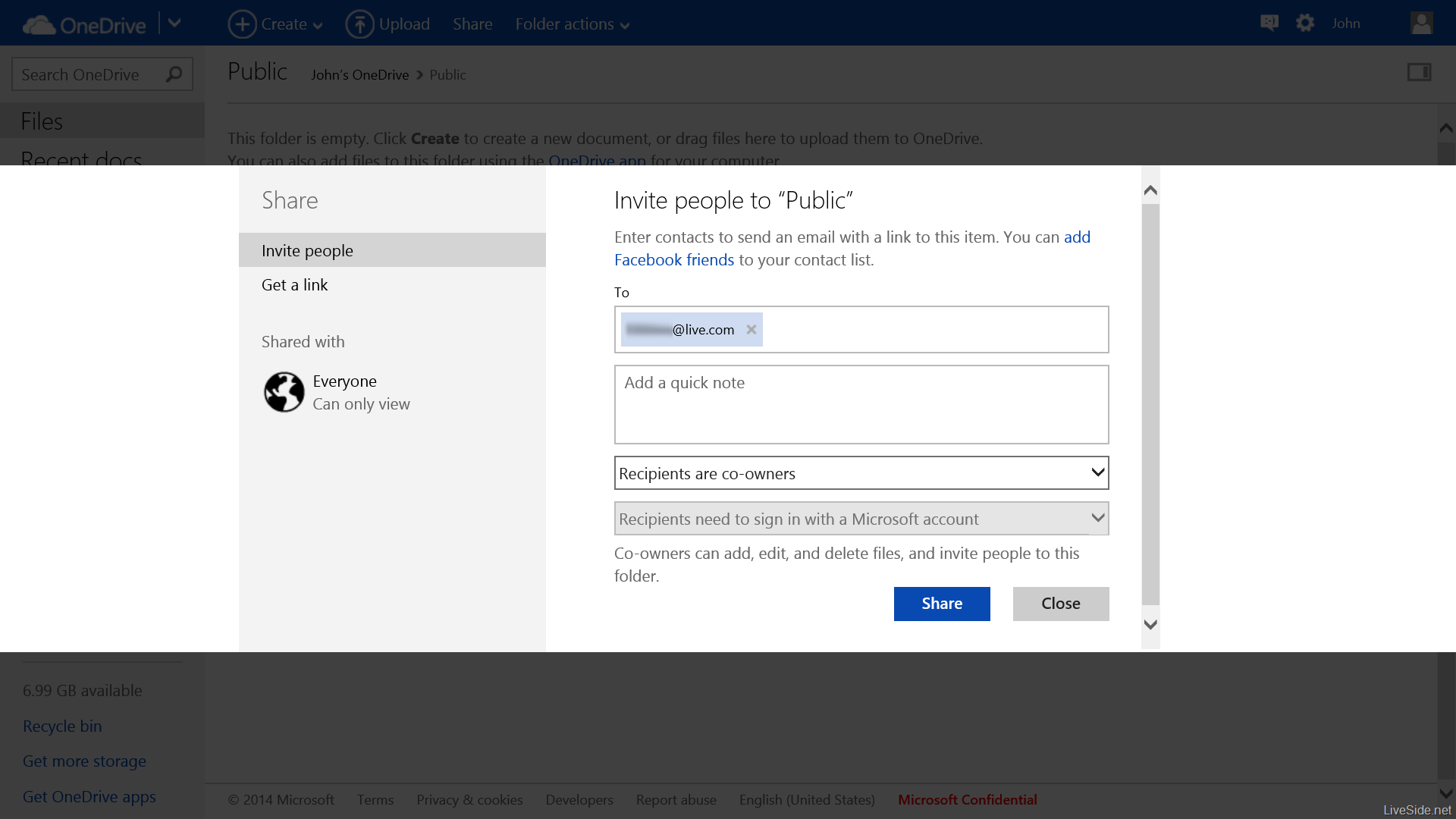Start a search with the magnifier icon
Viewport: 1456px width, 819px height.
174,74
